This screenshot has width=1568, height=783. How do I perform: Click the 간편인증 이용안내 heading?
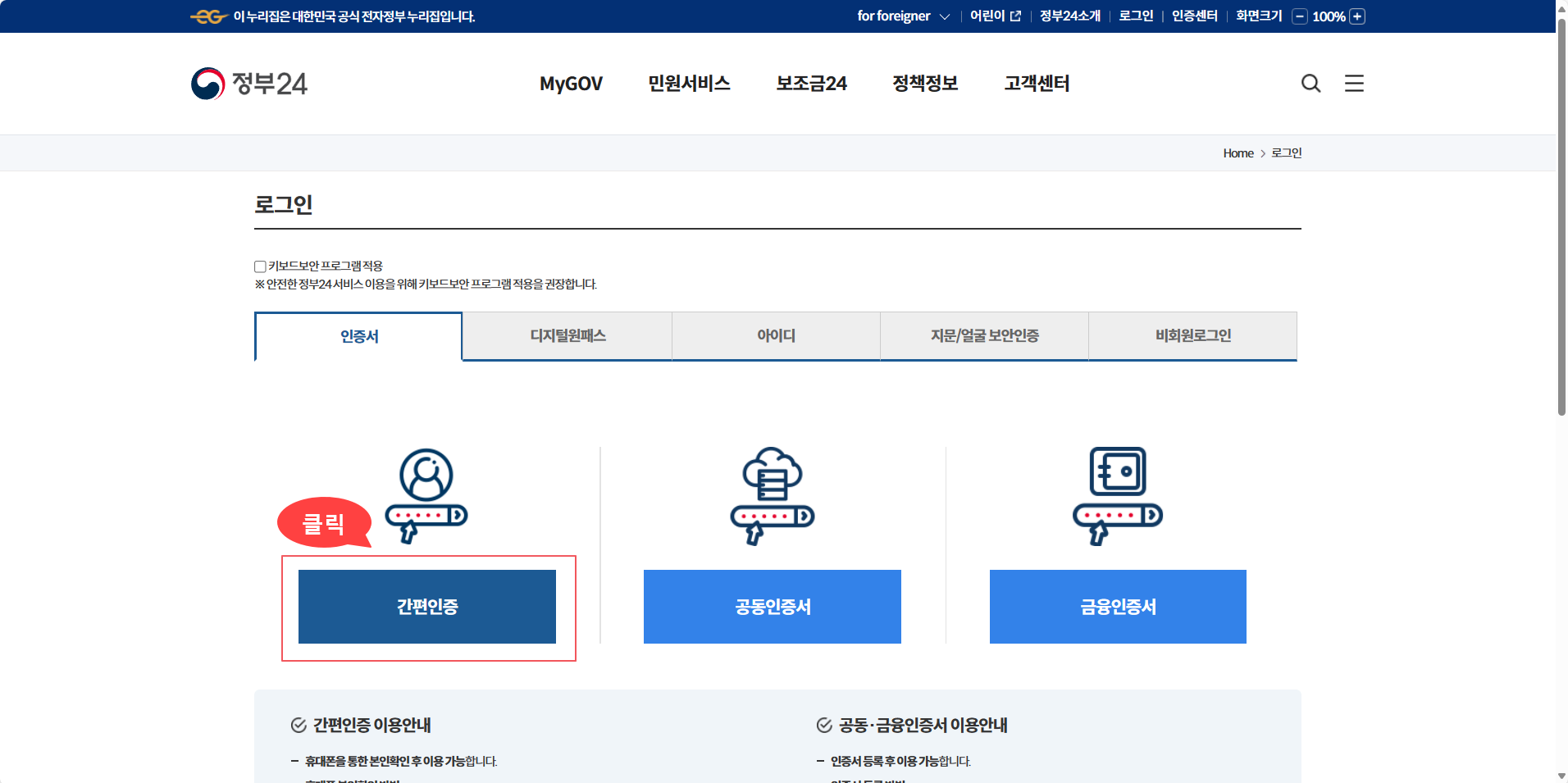pos(372,725)
